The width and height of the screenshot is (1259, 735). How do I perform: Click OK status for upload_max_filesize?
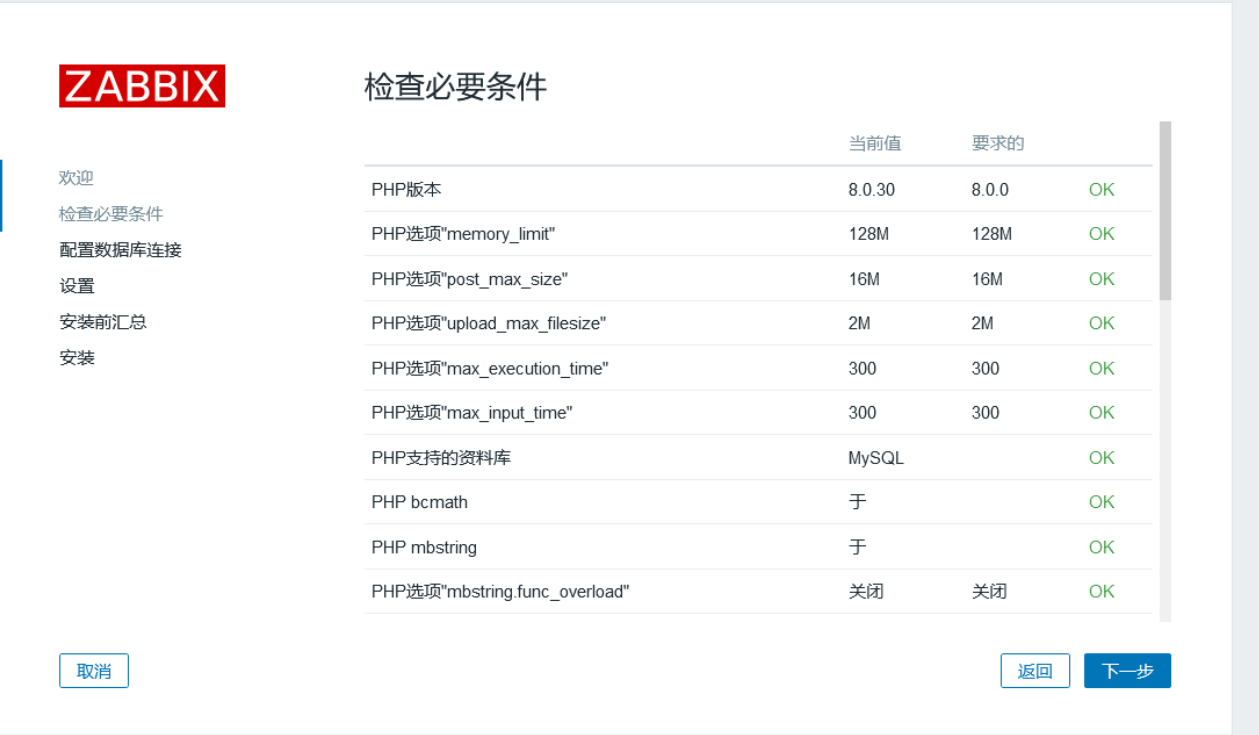click(x=1101, y=323)
